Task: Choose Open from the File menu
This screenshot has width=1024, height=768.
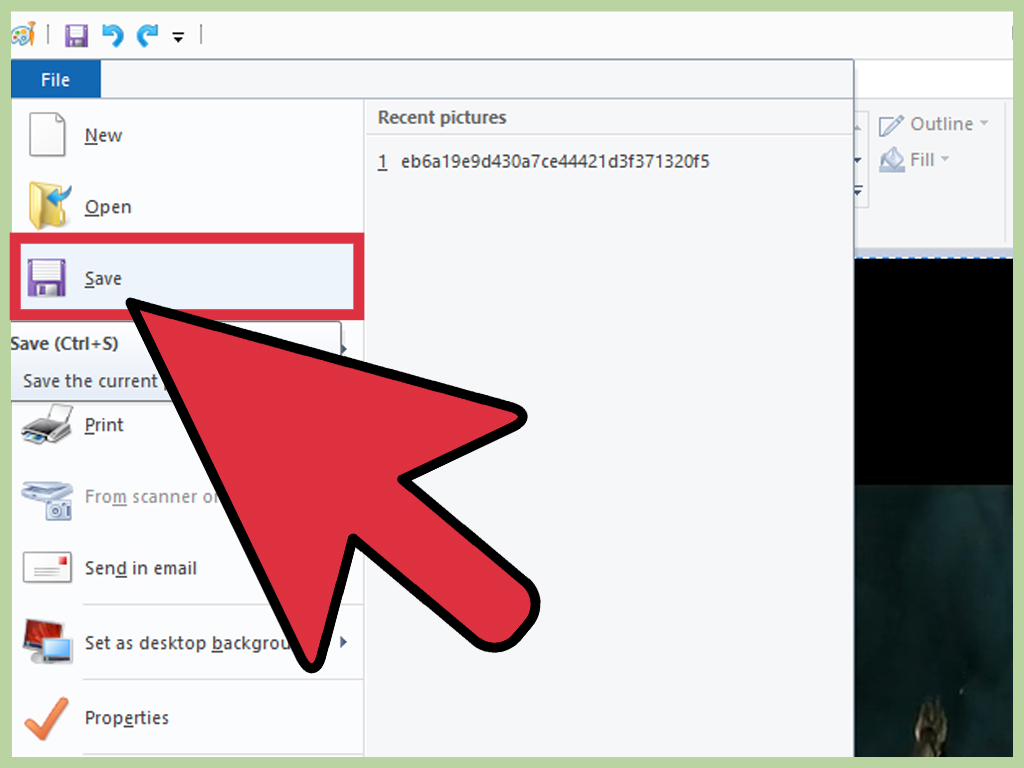Action: pos(187,207)
